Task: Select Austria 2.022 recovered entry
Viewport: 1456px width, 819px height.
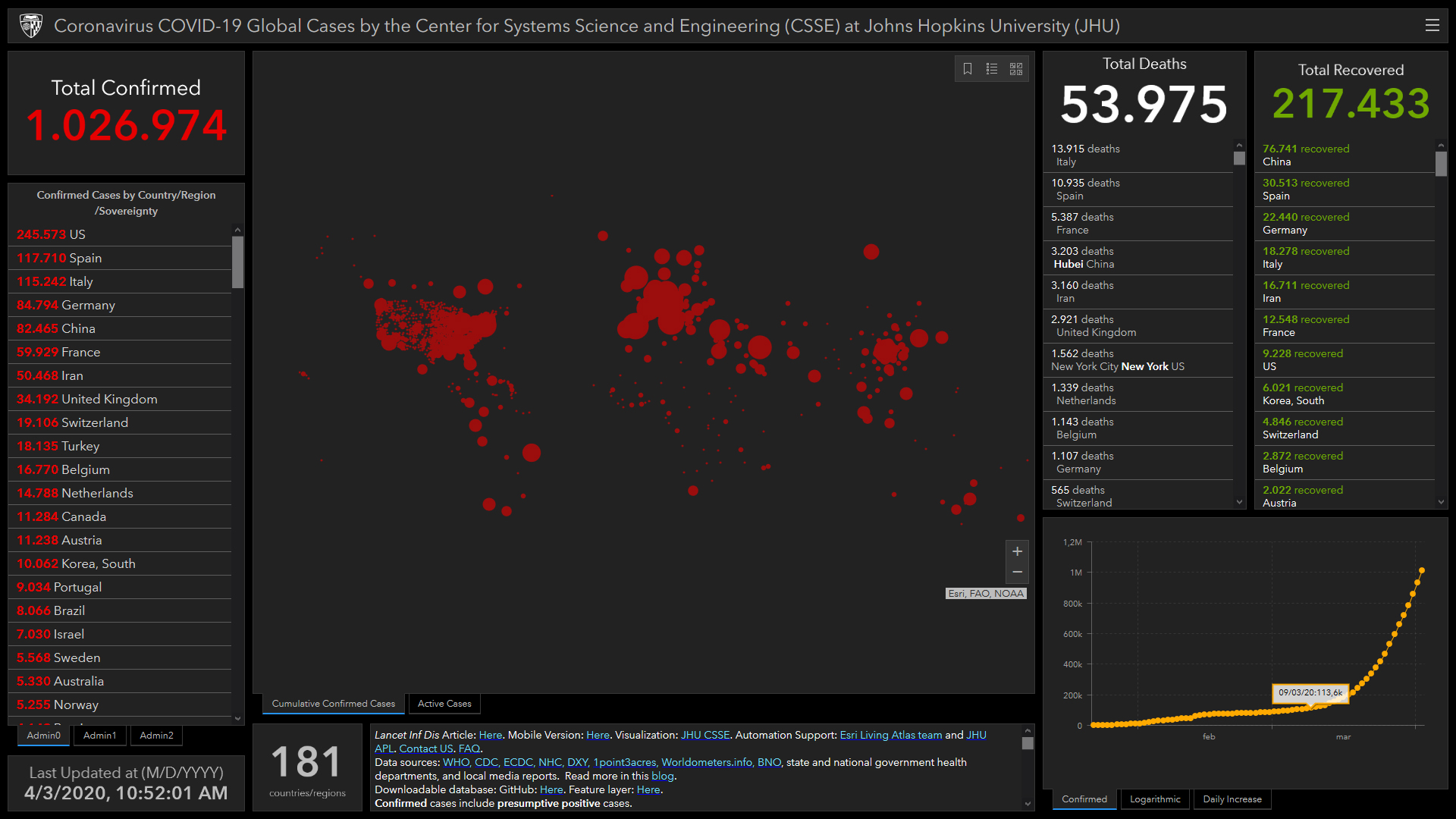Action: (x=1345, y=496)
